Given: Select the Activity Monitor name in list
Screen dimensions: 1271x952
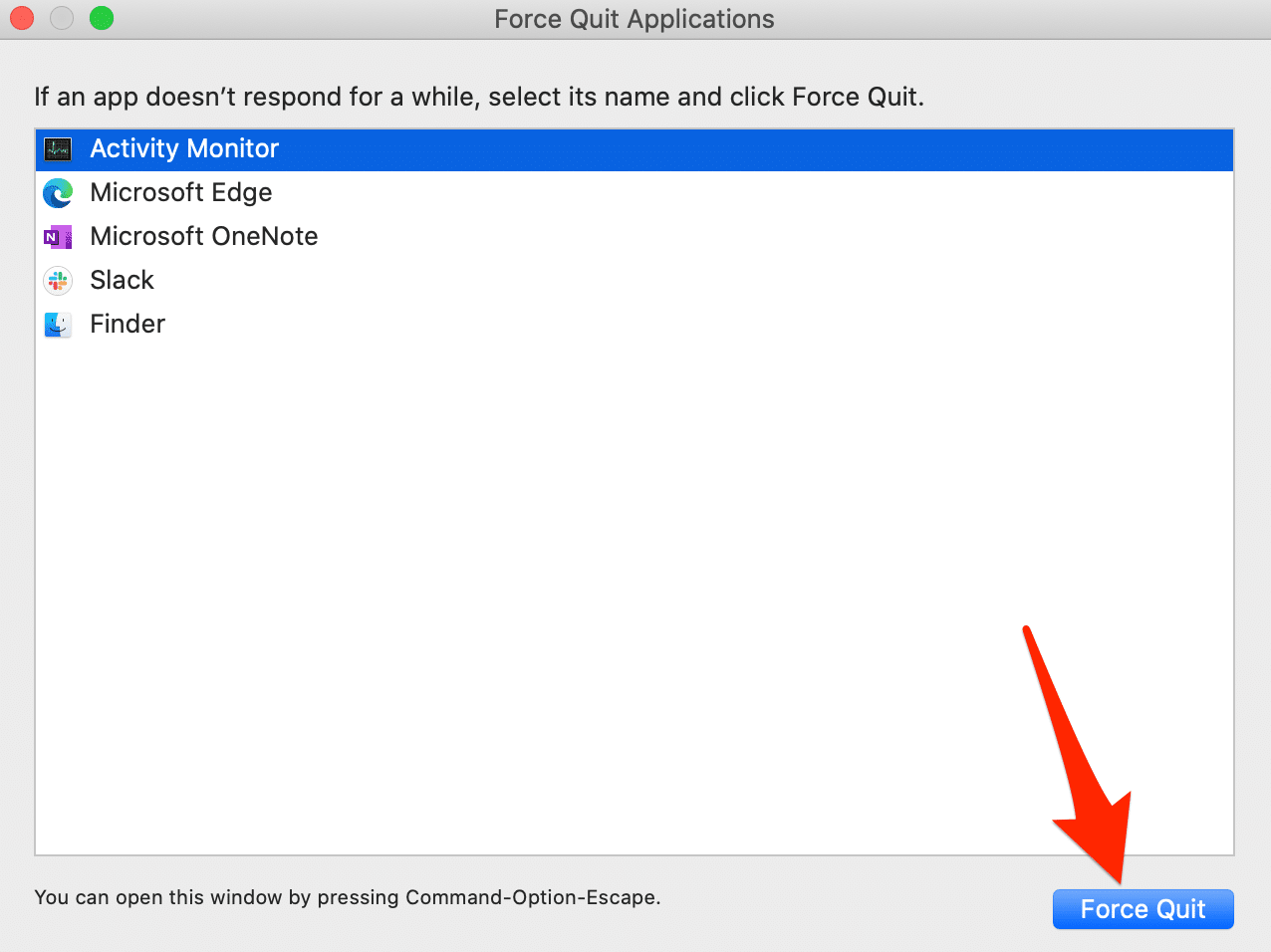Looking at the screenshot, I should coord(184,149).
